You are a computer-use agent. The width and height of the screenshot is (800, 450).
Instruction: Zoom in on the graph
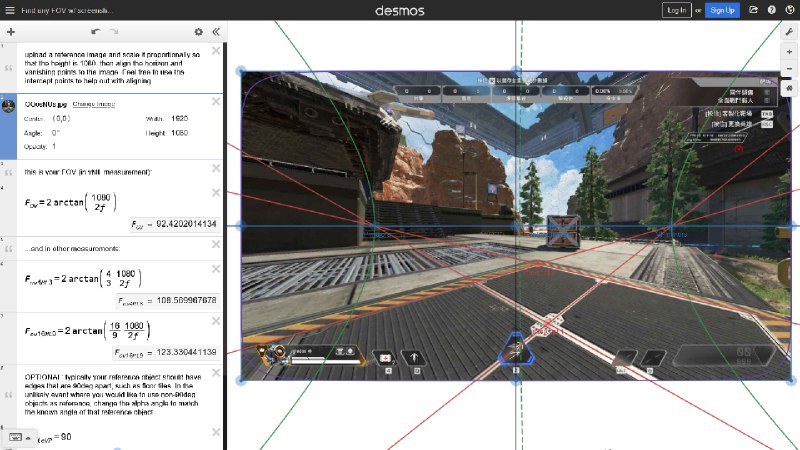click(789, 52)
